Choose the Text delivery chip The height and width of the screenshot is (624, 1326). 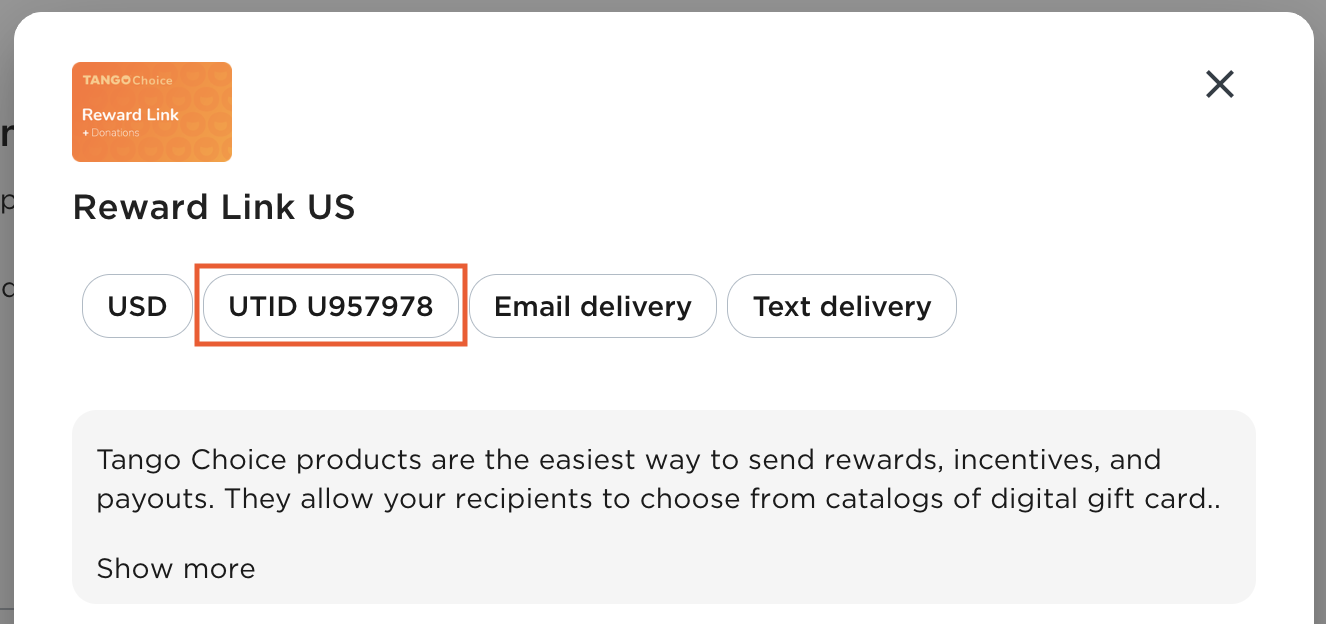(841, 306)
